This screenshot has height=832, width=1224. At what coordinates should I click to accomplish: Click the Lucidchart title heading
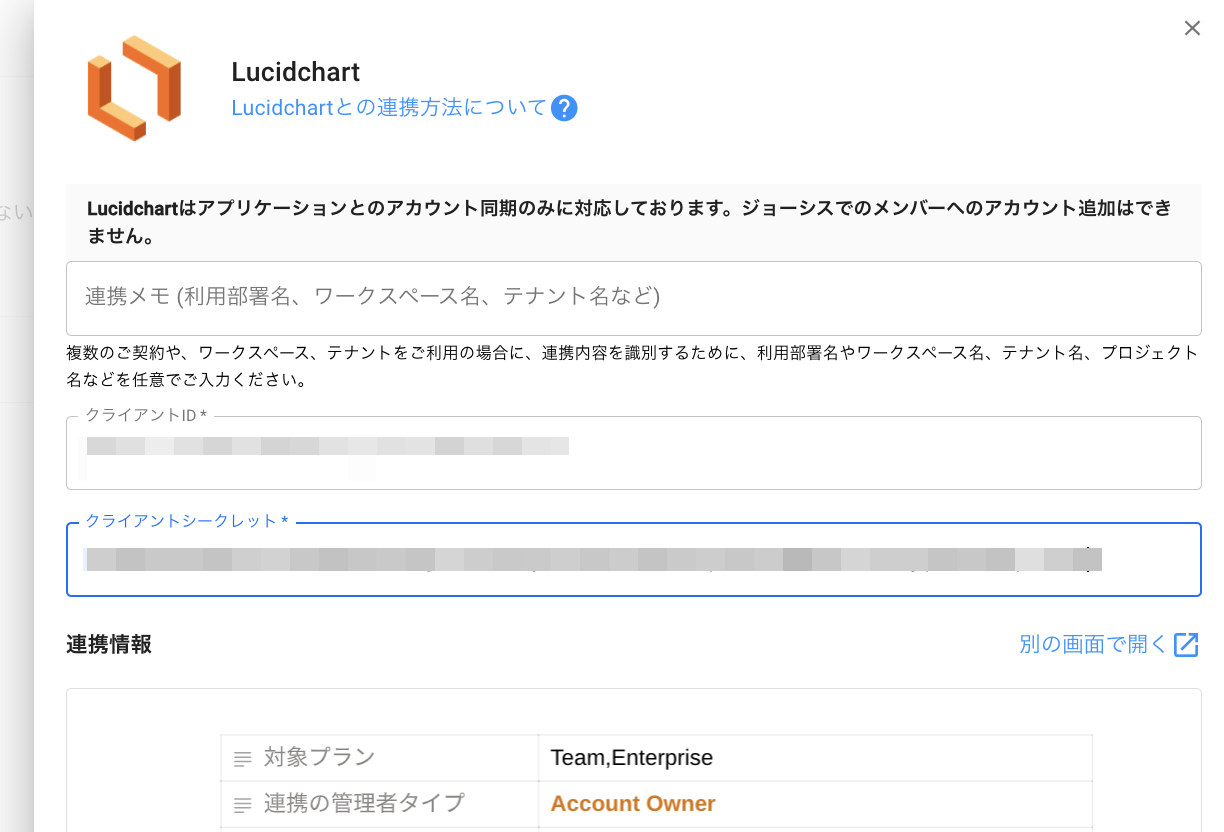coord(295,72)
